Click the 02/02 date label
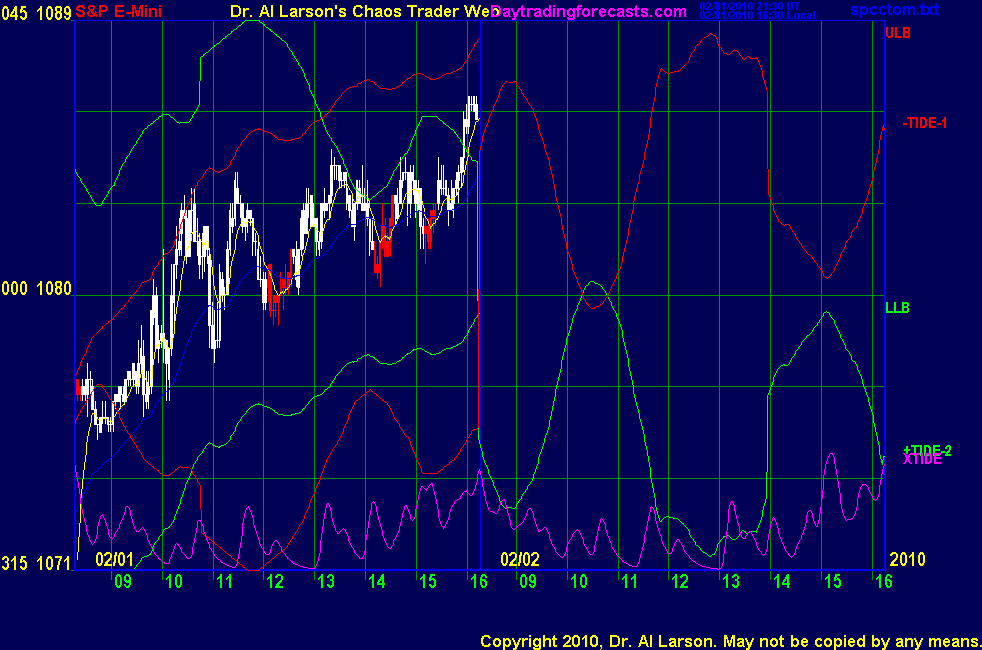Viewport: 982px width, 650px height. 520,559
